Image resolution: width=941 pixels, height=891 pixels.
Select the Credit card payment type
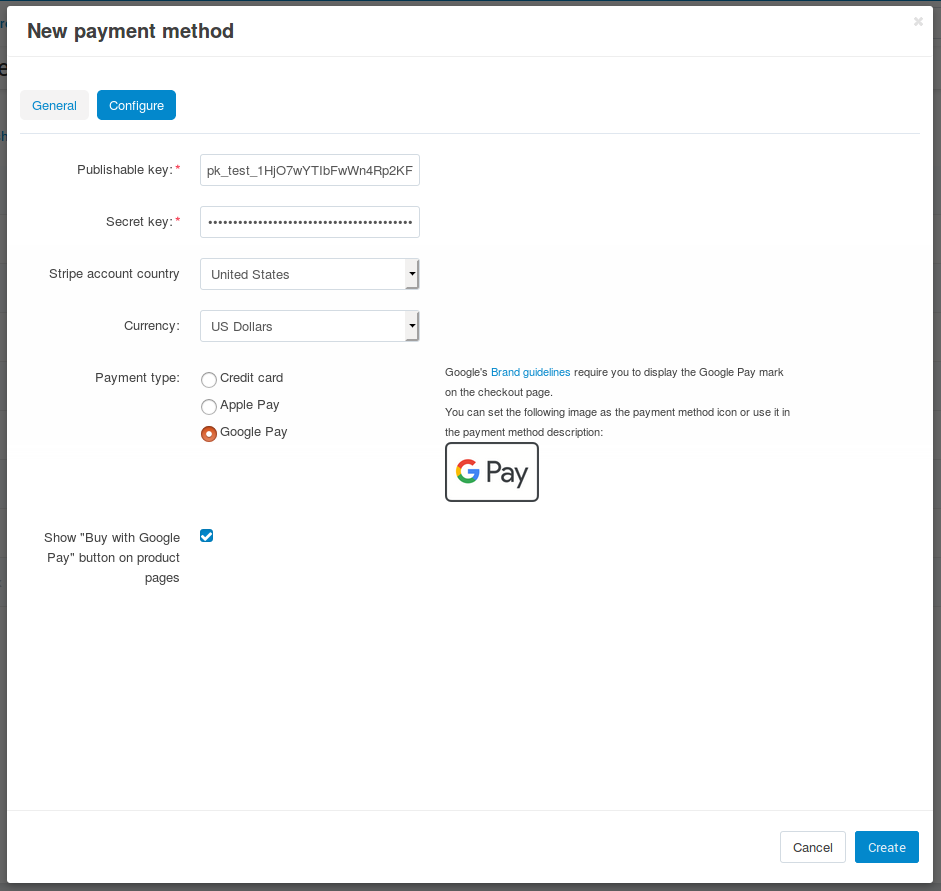pos(209,380)
